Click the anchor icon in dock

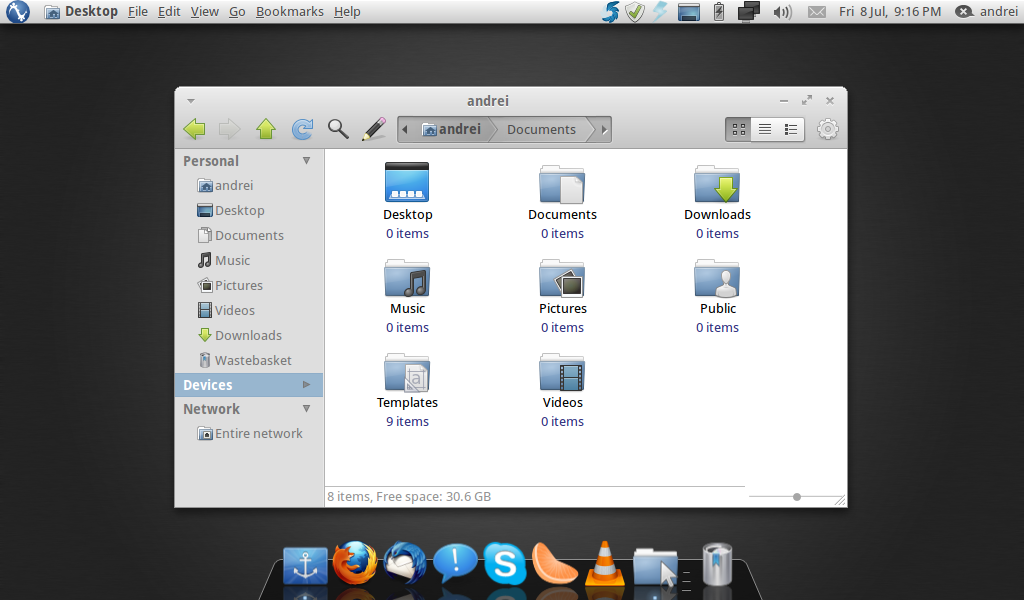305,565
